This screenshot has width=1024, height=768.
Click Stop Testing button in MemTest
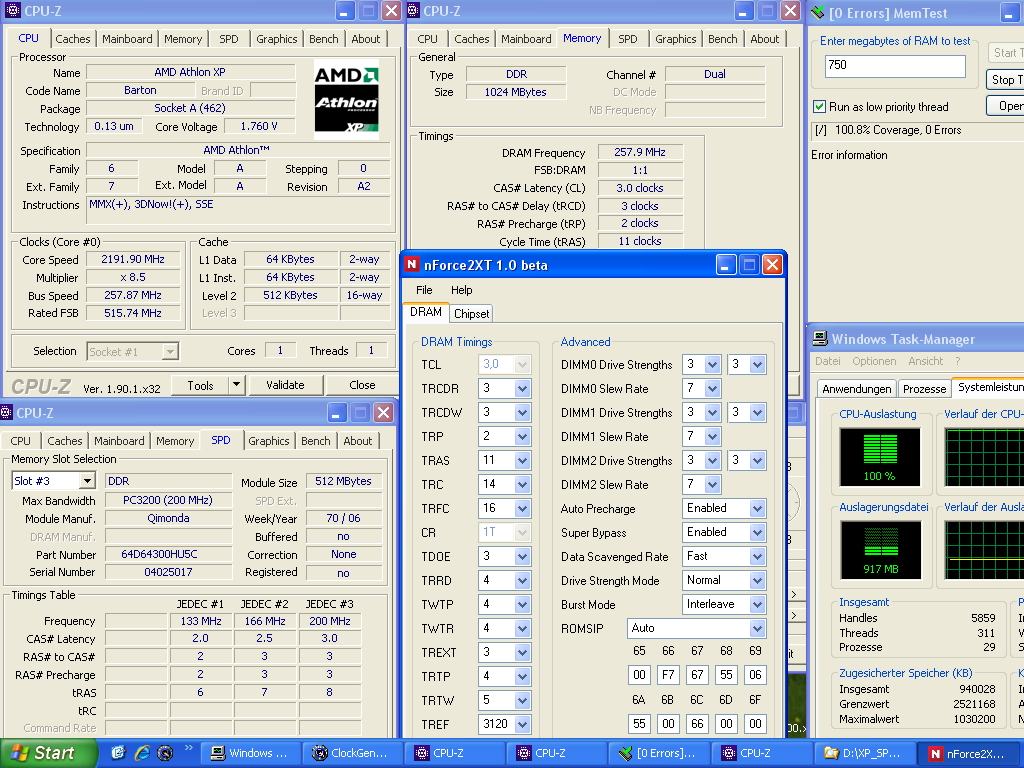click(x=1004, y=80)
